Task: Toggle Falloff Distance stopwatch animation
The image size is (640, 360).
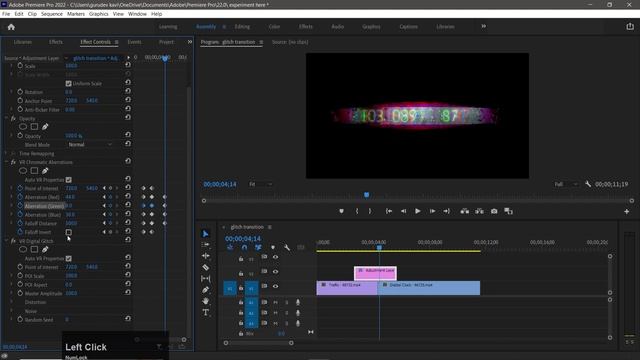Action: coord(20,223)
